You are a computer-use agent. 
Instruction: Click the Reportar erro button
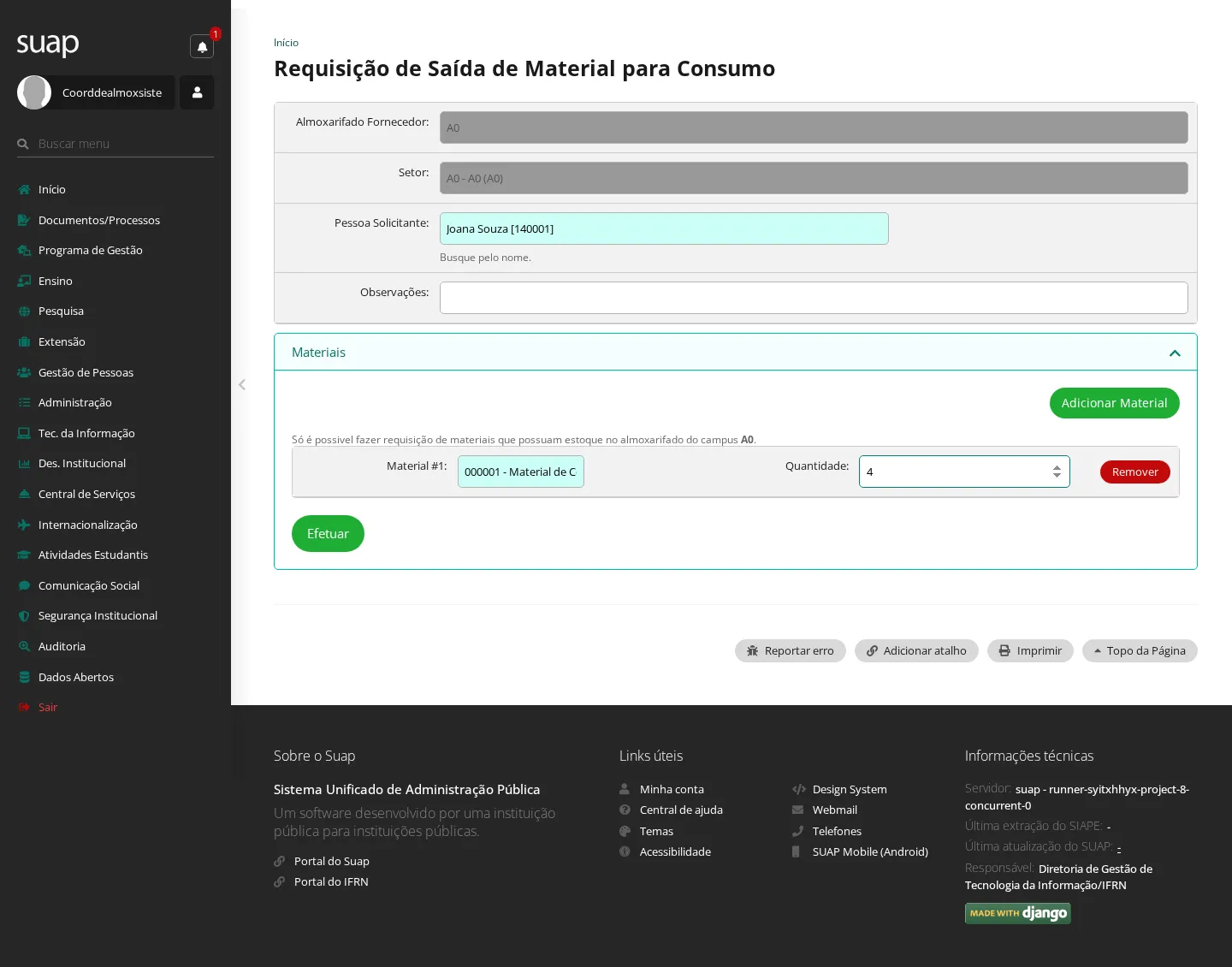point(790,650)
